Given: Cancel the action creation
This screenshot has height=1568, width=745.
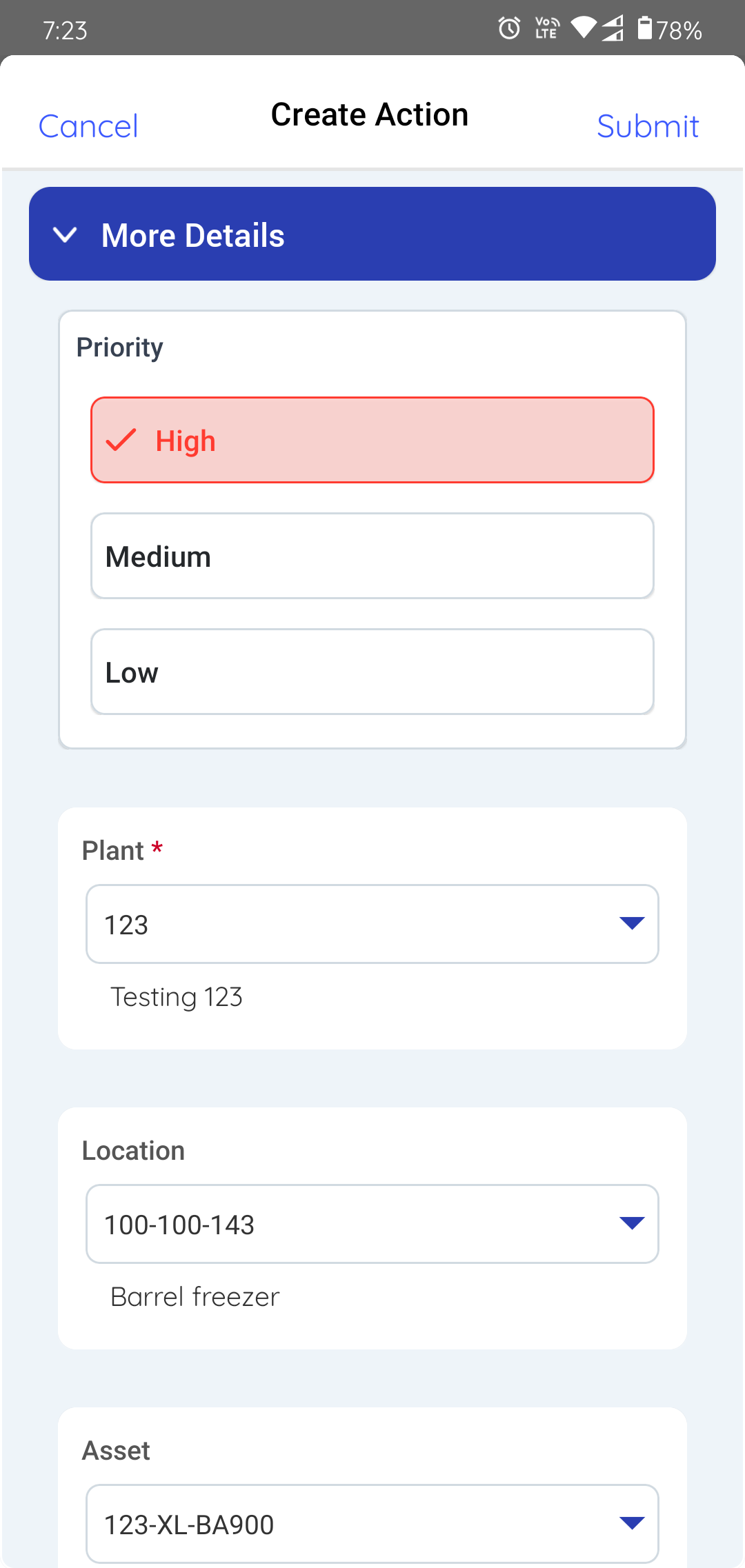Looking at the screenshot, I should (x=88, y=126).
